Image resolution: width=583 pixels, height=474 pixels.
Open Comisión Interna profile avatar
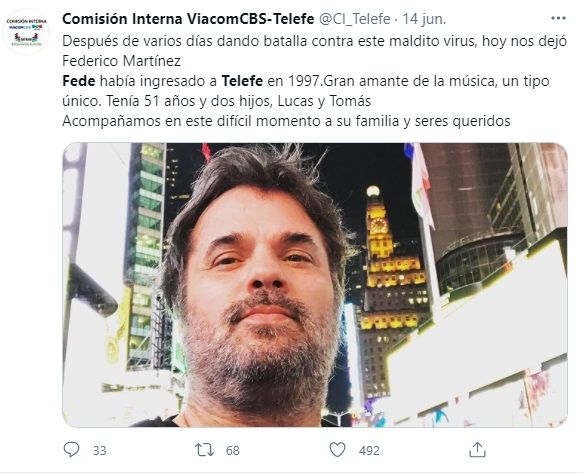[x=27, y=32]
